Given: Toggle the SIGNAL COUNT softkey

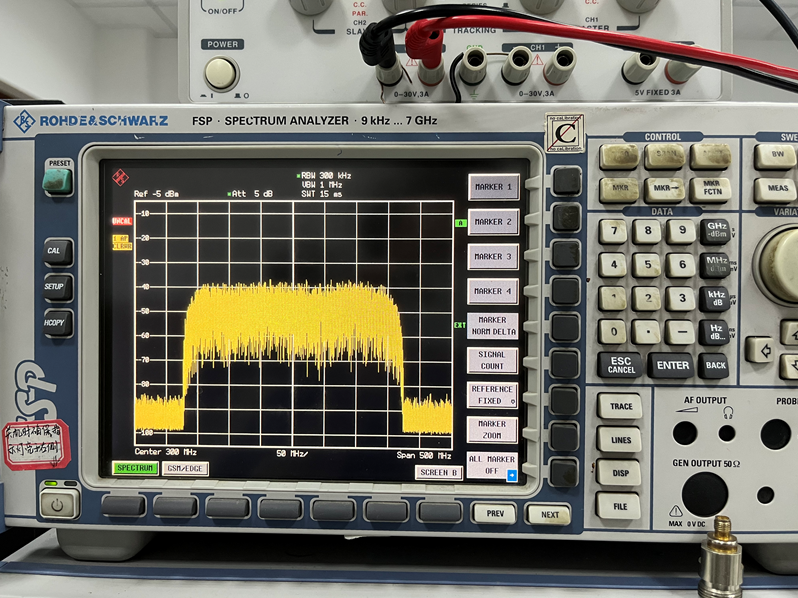Looking at the screenshot, I should tap(492, 360).
